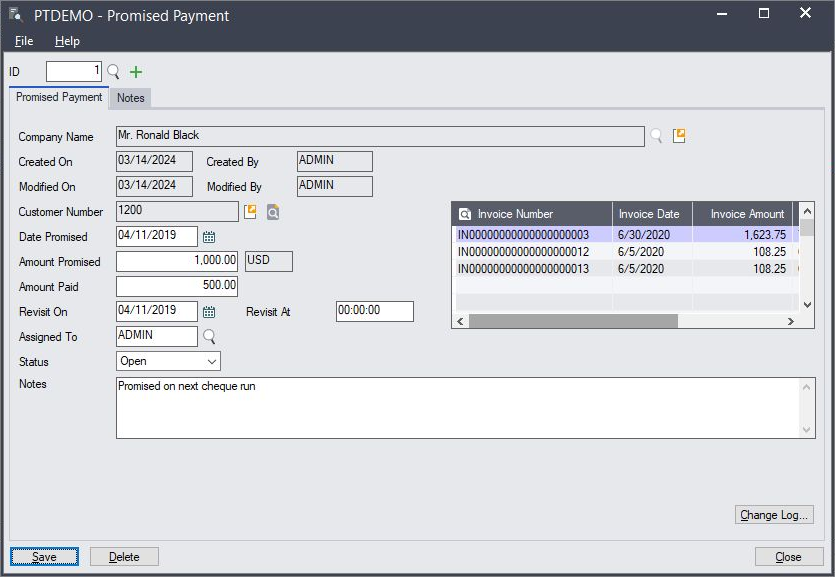Click the Amount Paid input field

177,286
